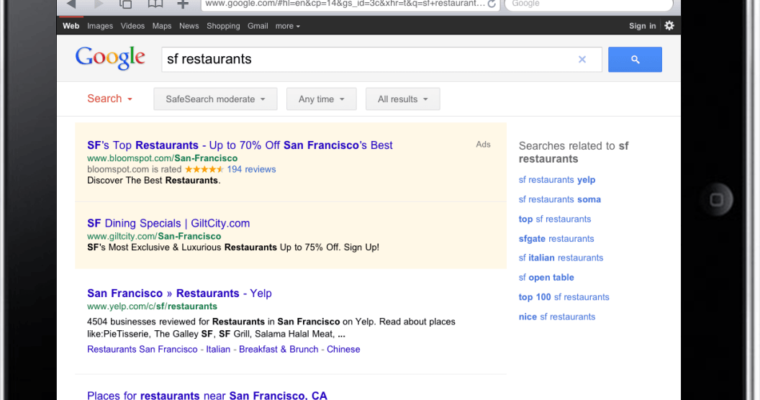
Task: Click the Sign in link
Action: pyautogui.click(x=642, y=26)
